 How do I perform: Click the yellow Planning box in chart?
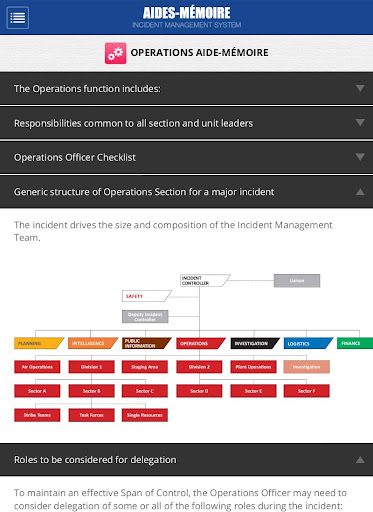coord(39,343)
